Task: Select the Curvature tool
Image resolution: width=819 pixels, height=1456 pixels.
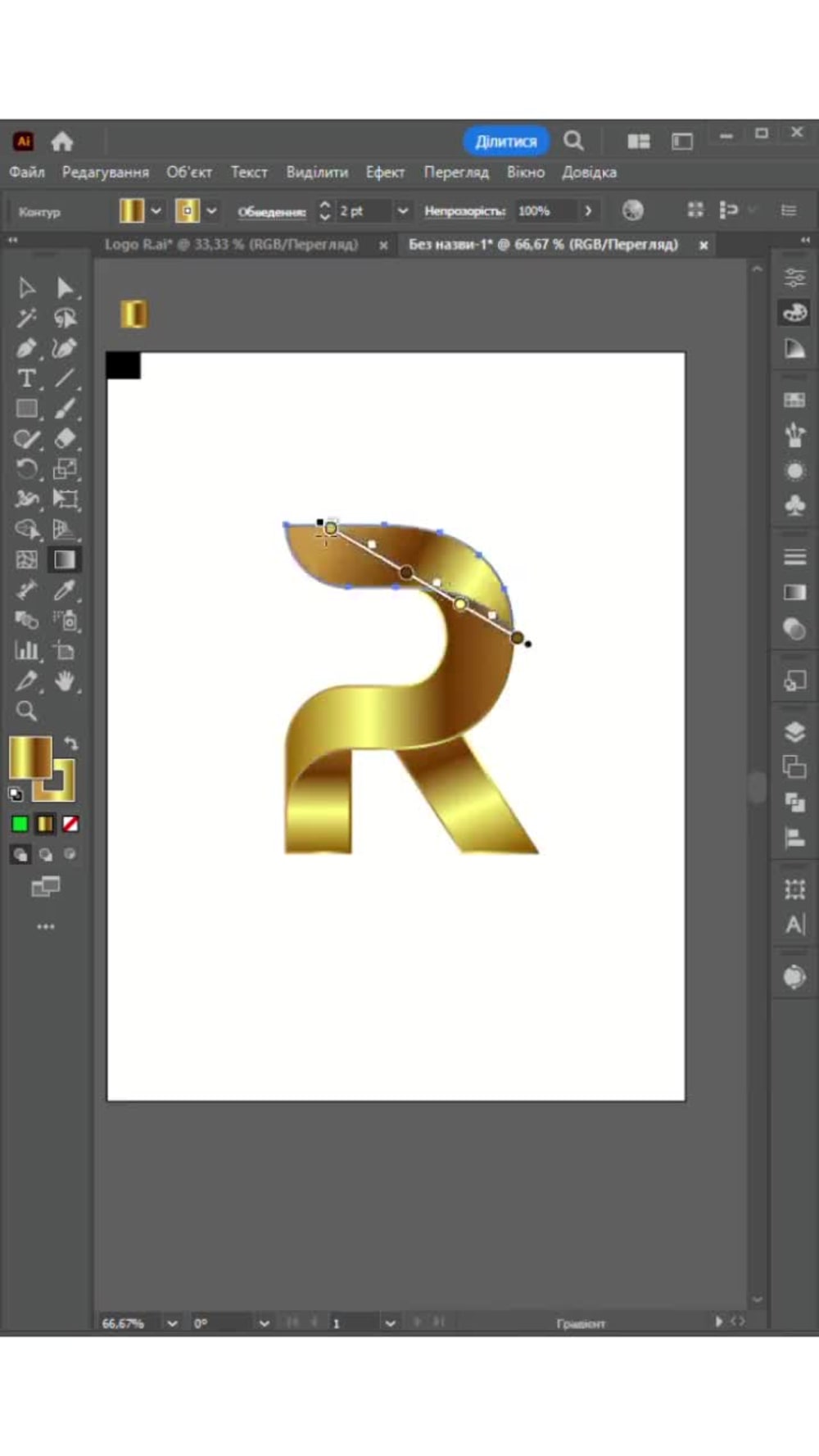Action: click(65, 348)
